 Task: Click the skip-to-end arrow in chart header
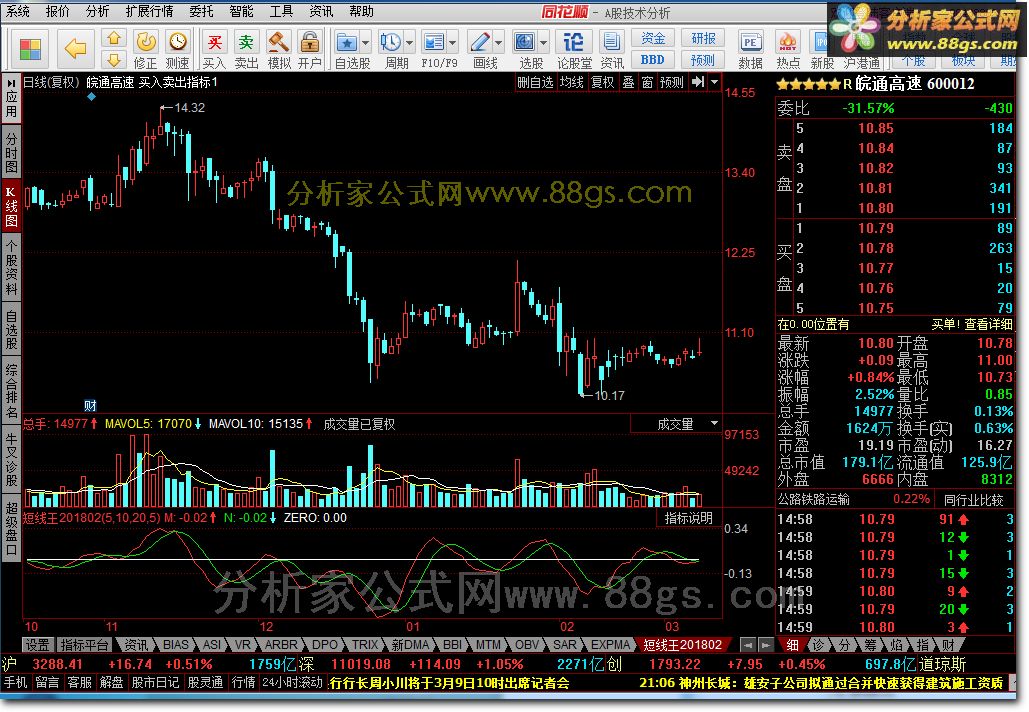point(698,82)
